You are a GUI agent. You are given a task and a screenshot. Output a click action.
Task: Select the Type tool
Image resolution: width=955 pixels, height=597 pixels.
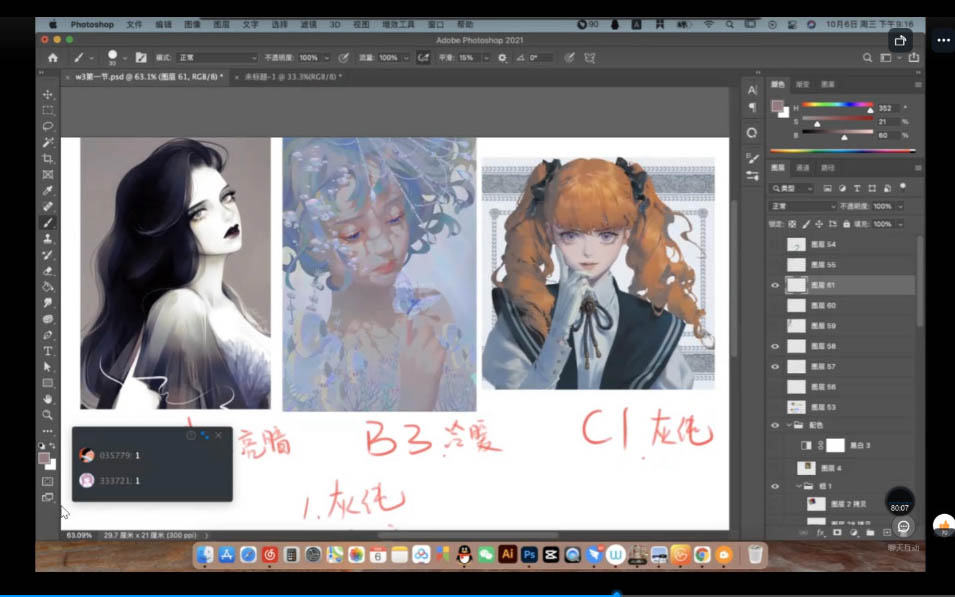48,351
